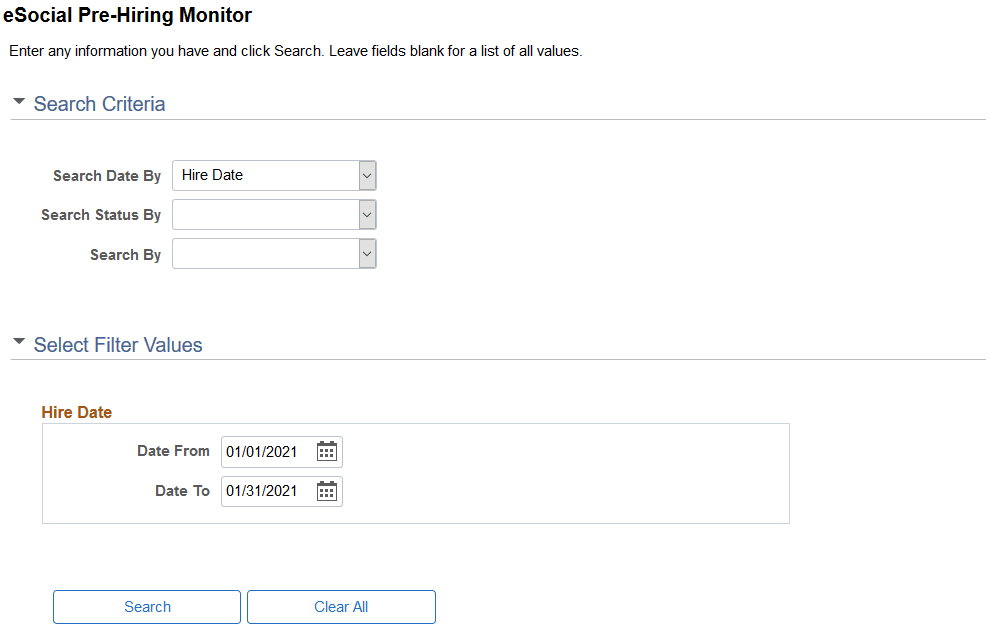The image size is (997, 634).
Task: Click the eSocial Pre-Hiring Monitor heading
Action: (130, 17)
